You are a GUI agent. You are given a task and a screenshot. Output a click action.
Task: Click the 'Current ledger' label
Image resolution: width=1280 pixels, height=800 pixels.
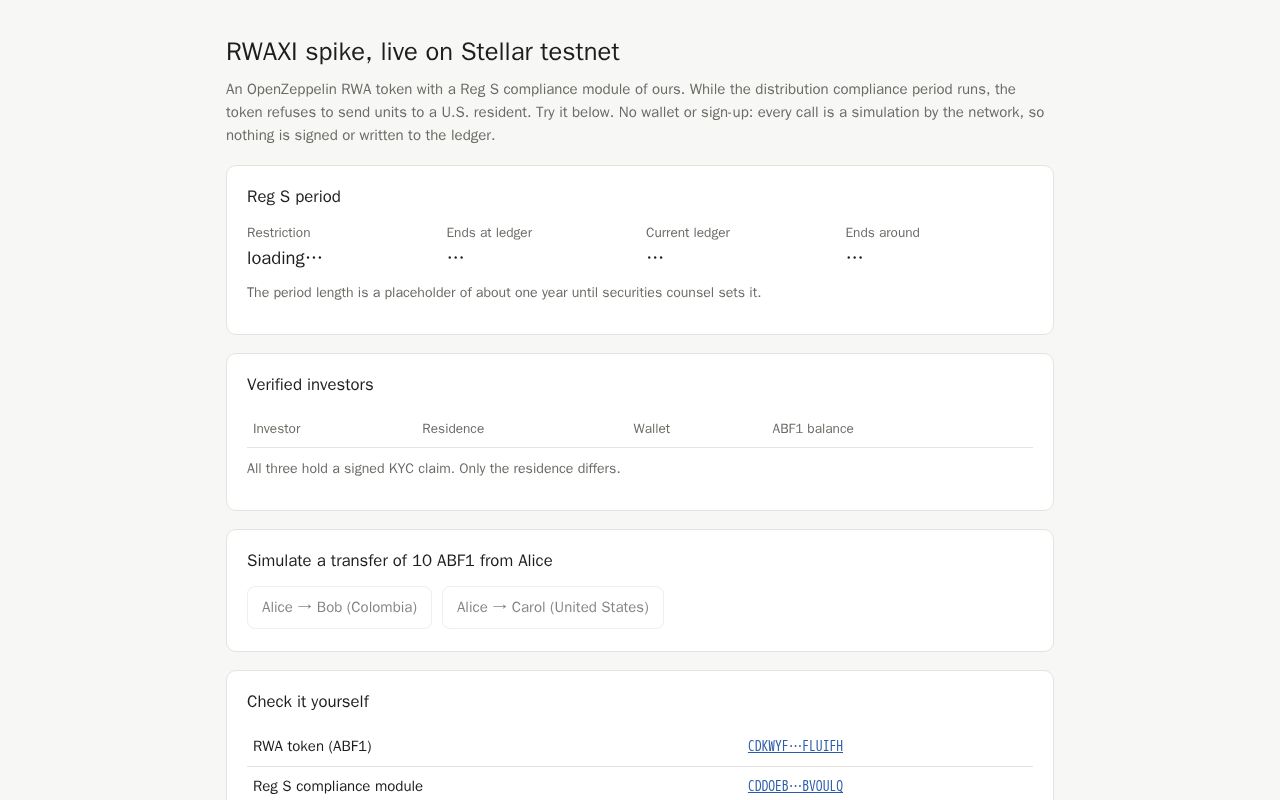(x=688, y=233)
